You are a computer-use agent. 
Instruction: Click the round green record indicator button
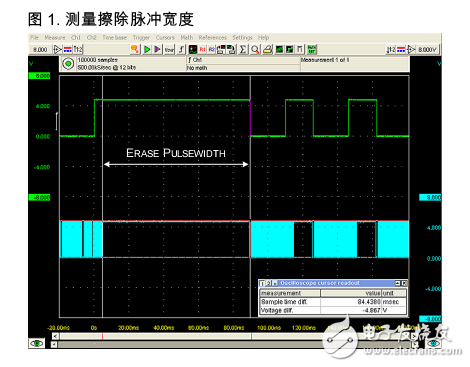pos(68,63)
